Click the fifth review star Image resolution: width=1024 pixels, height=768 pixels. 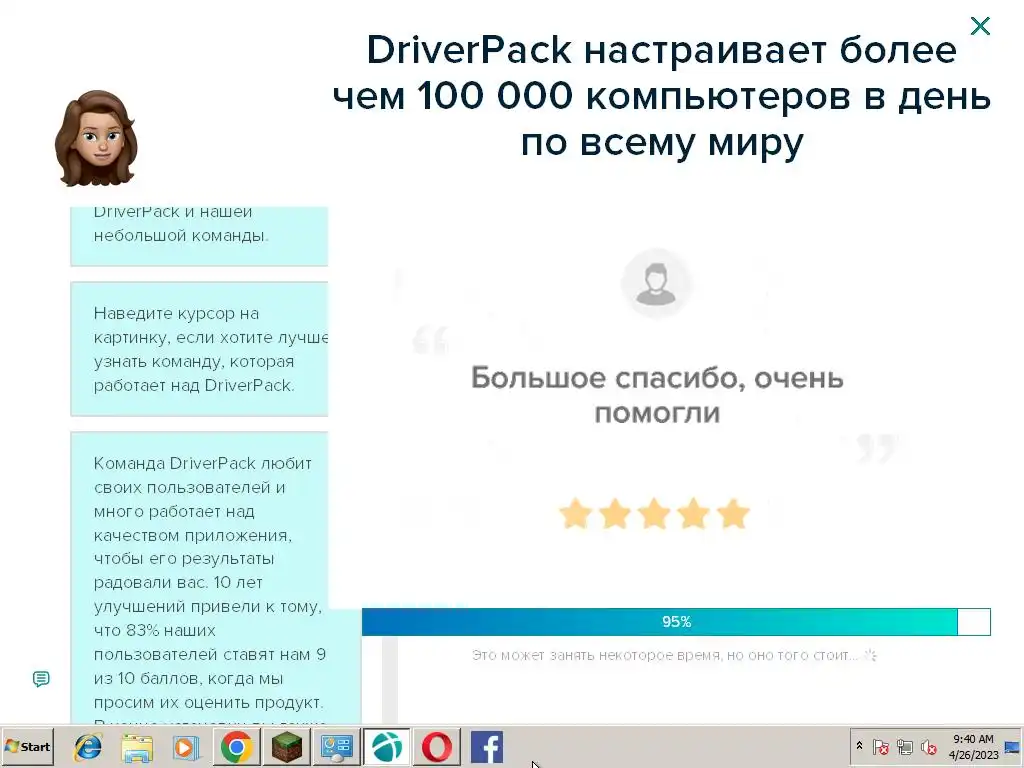coord(733,513)
